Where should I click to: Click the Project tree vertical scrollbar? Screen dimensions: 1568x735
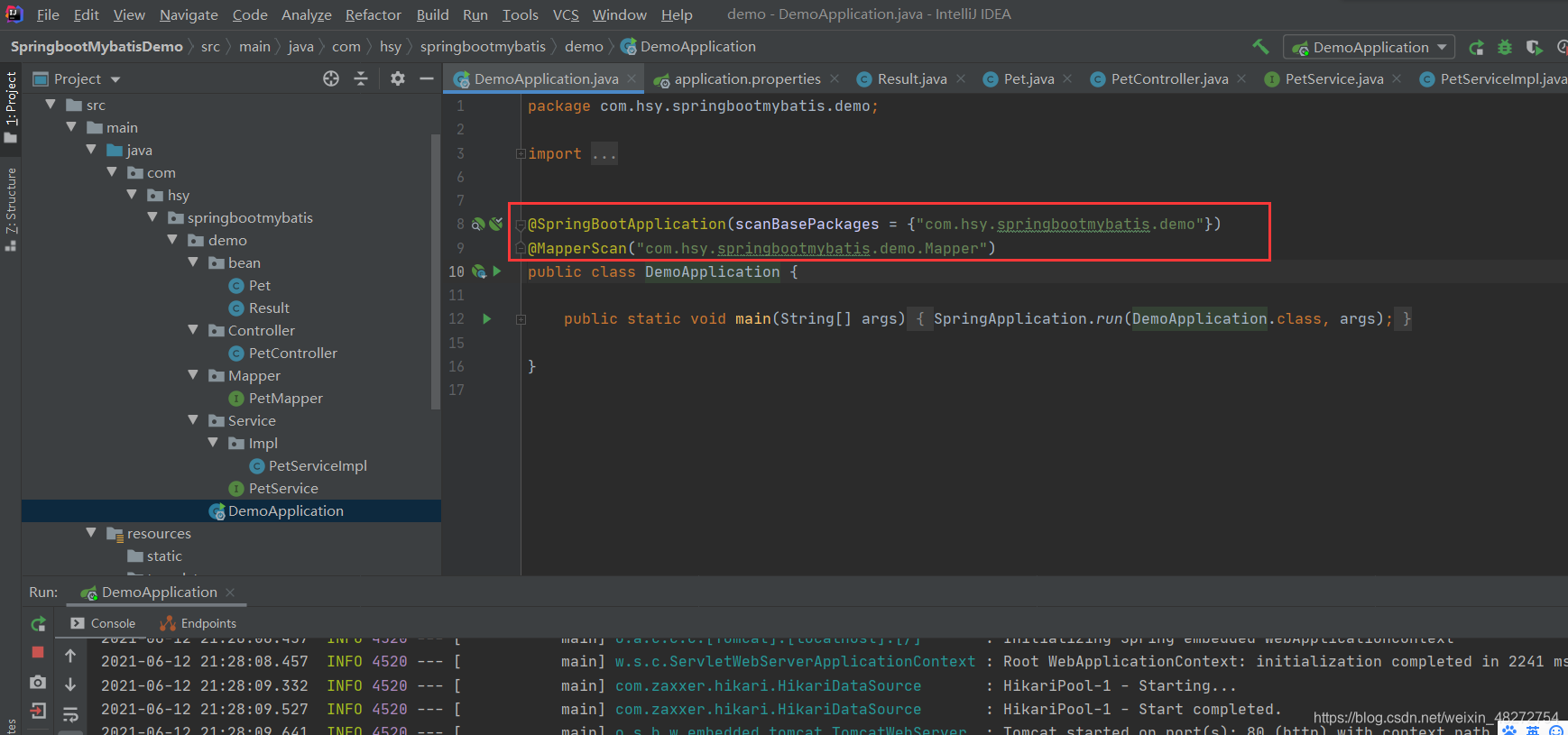tap(436, 271)
